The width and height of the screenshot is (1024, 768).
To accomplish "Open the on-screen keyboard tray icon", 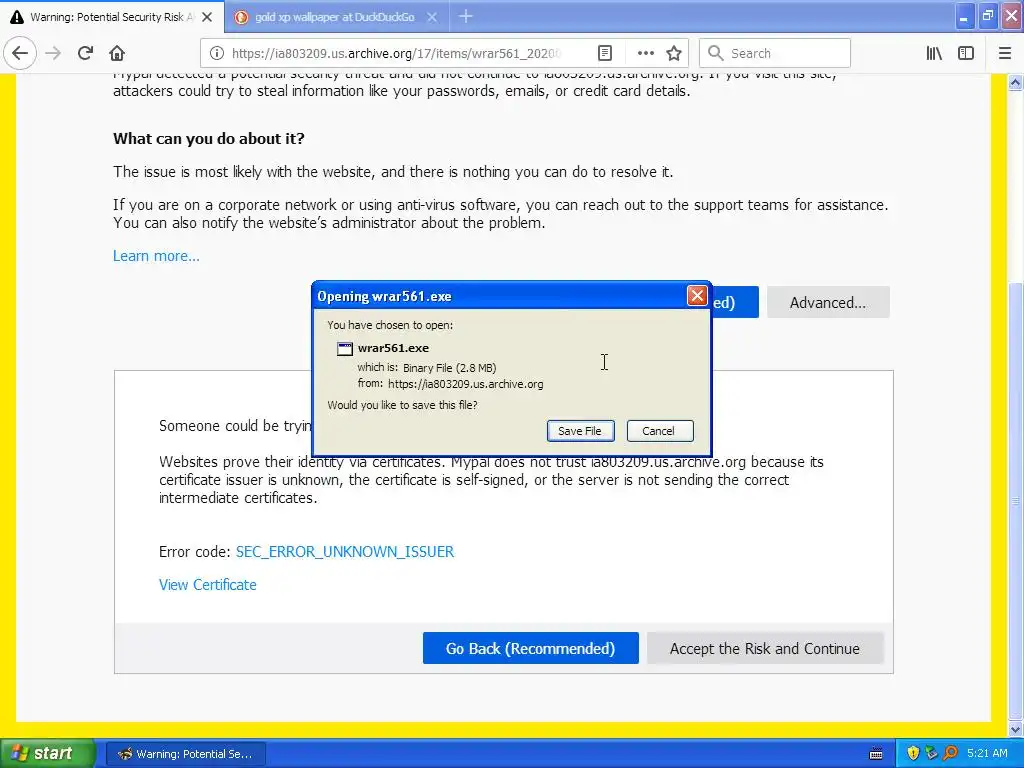I will click(876, 754).
